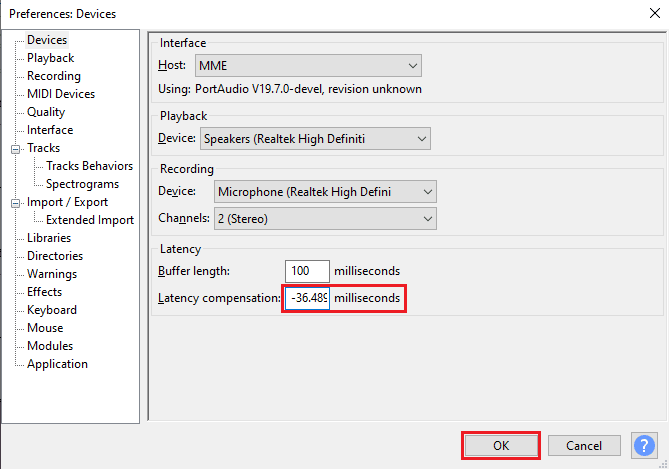
Task: Open Keyboard preferences
Action: point(52,310)
